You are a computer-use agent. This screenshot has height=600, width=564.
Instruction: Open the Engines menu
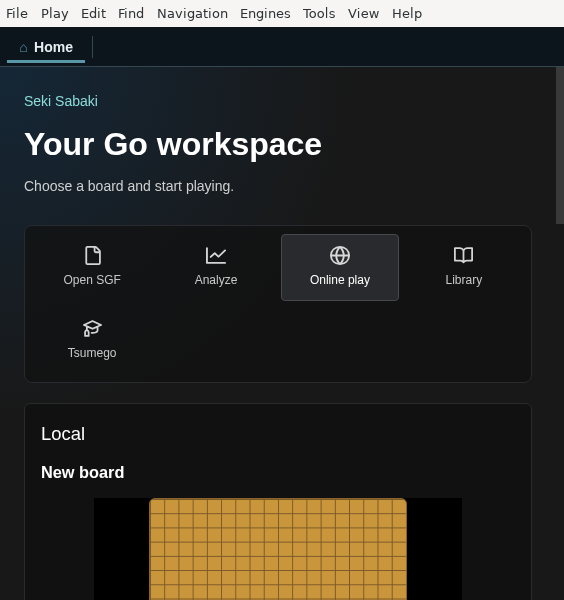click(265, 13)
